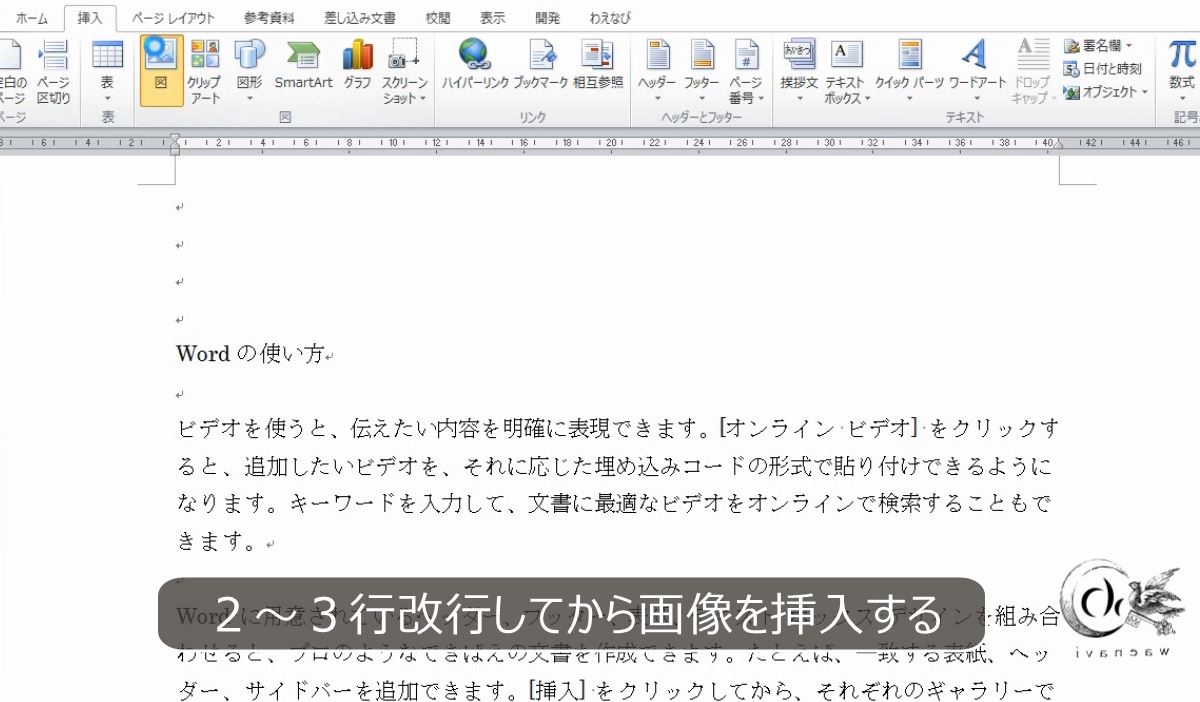The width and height of the screenshot is (1200, 702).
Task: Select the Insert (挿入) tab
Action: pyautogui.click(x=90, y=18)
